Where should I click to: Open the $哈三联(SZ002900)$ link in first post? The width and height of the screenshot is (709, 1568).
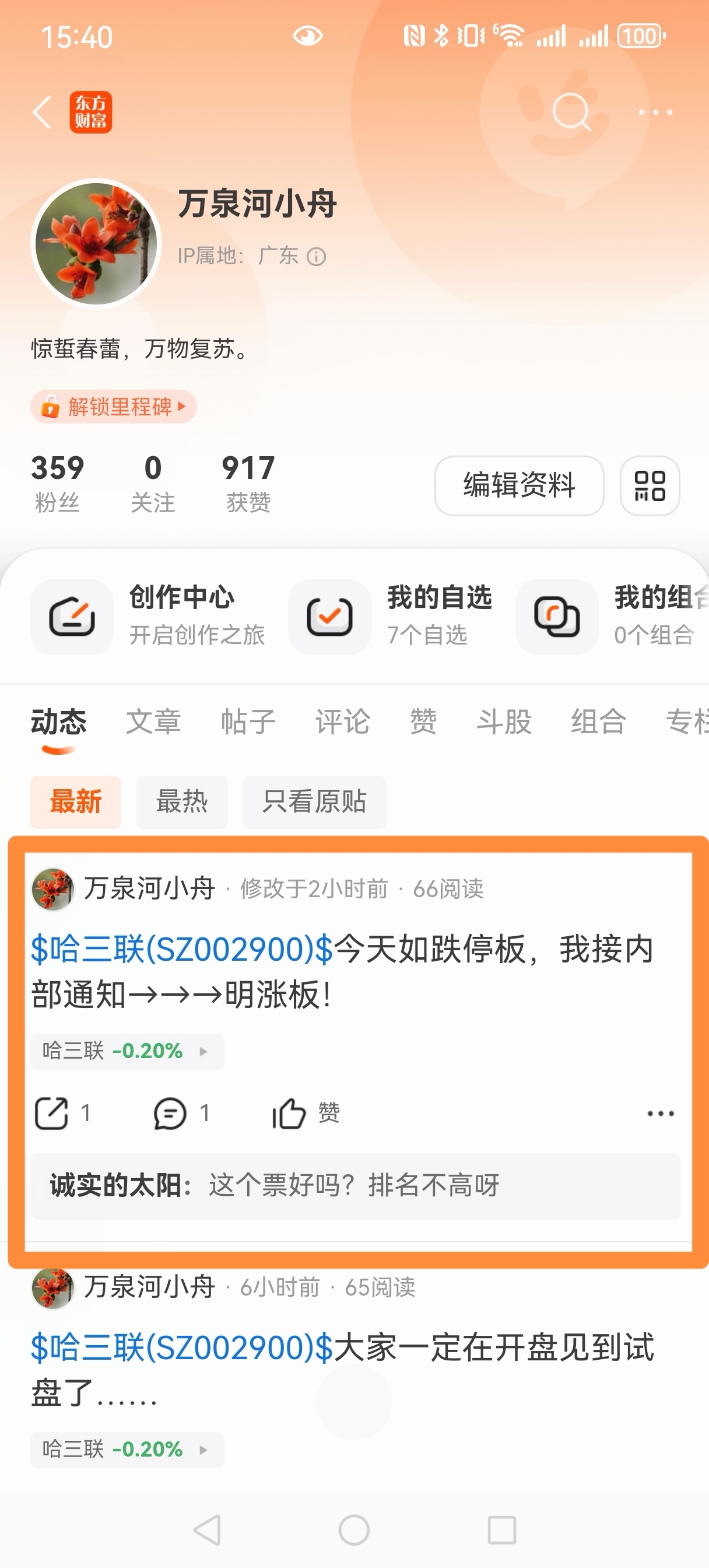[x=182, y=949]
